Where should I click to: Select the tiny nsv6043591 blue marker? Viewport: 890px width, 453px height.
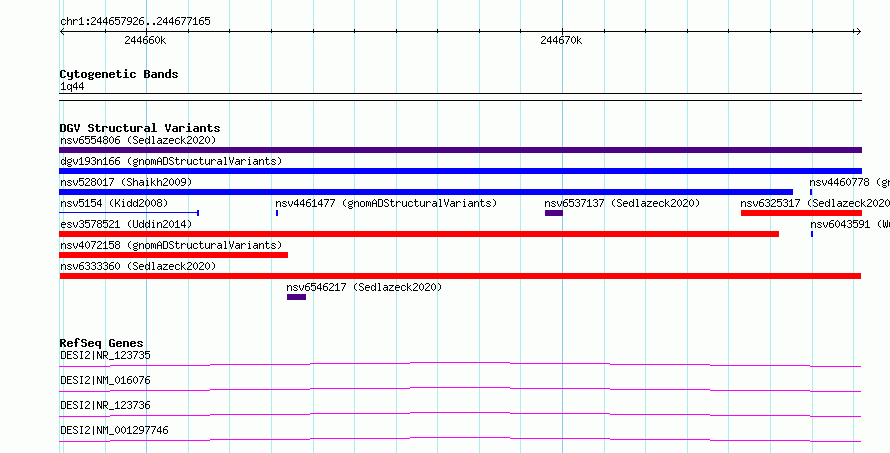(x=812, y=234)
